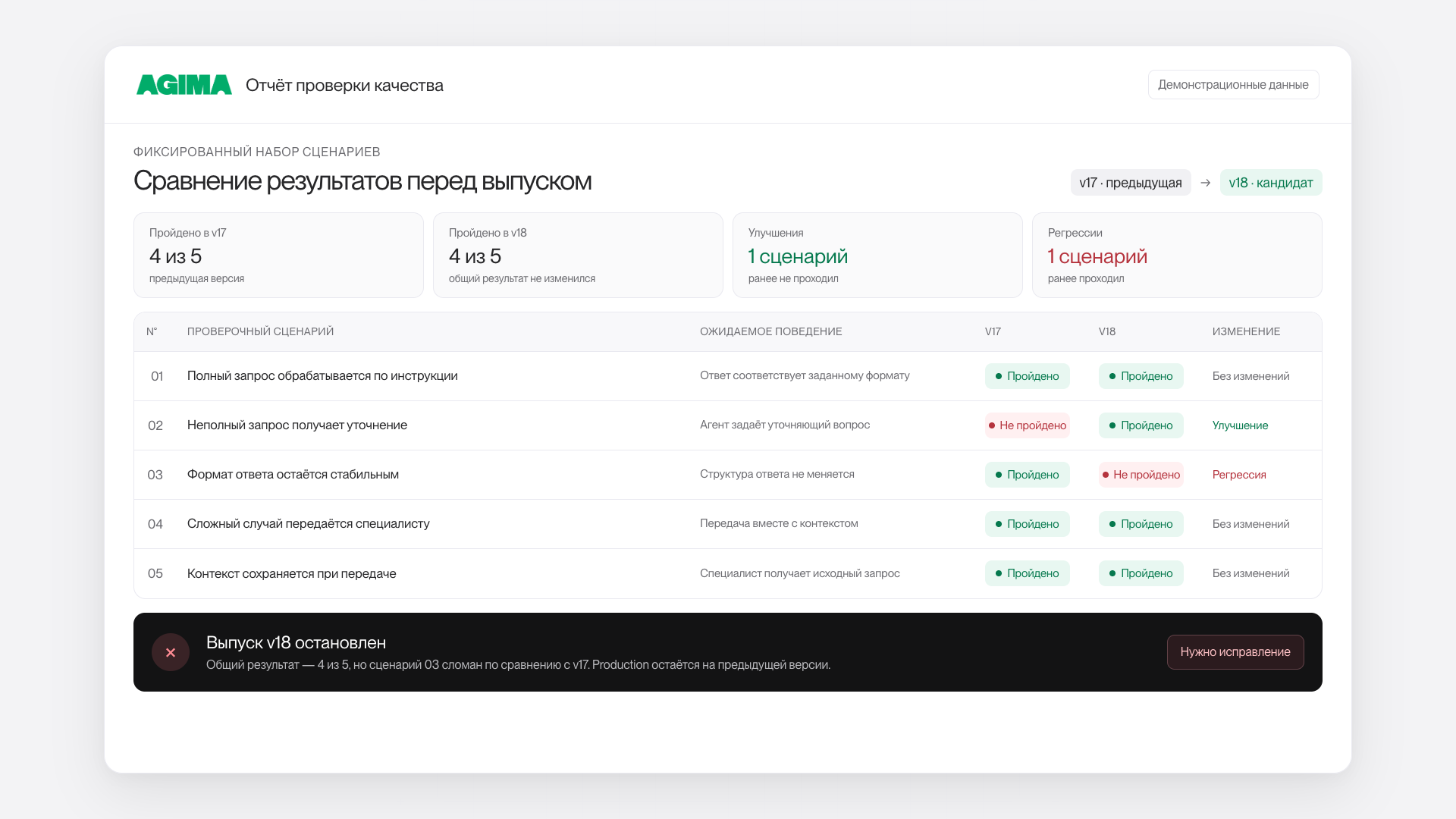Click the v17 'Пройдено' badge in row 03
The height and width of the screenshot is (819, 1456).
coord(1028,475)
